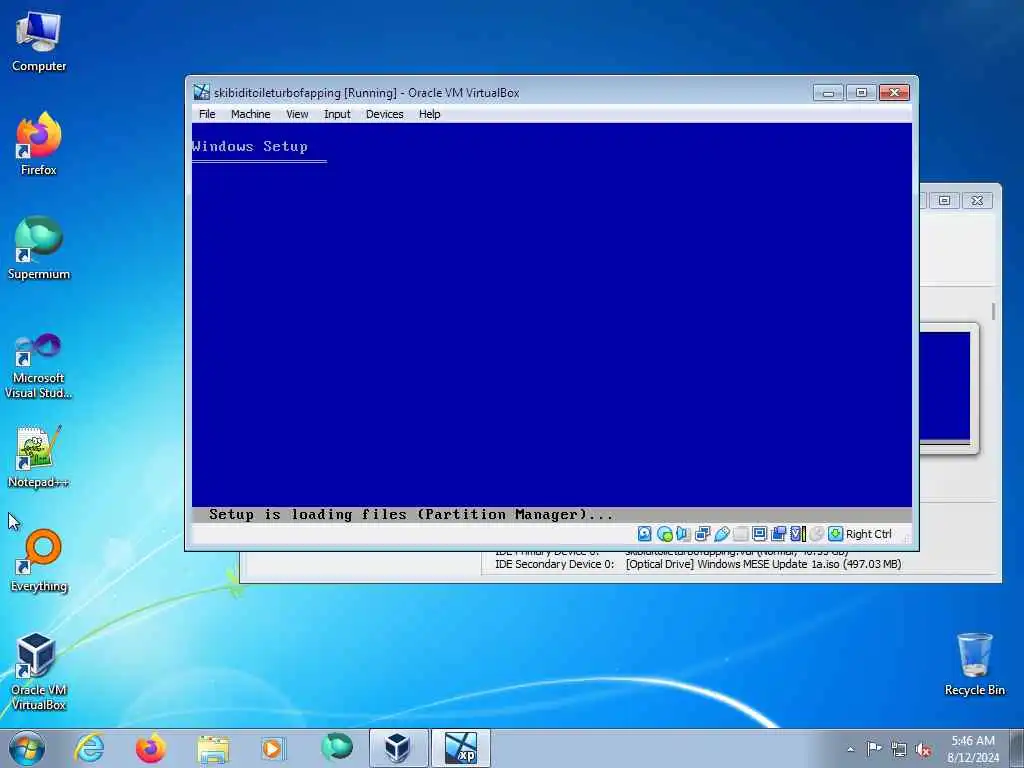This screenshot has width=1024, height=768.
Task: Click the scrollbar in the VirtualBox Manager window
Action: [x=993, y=311]
